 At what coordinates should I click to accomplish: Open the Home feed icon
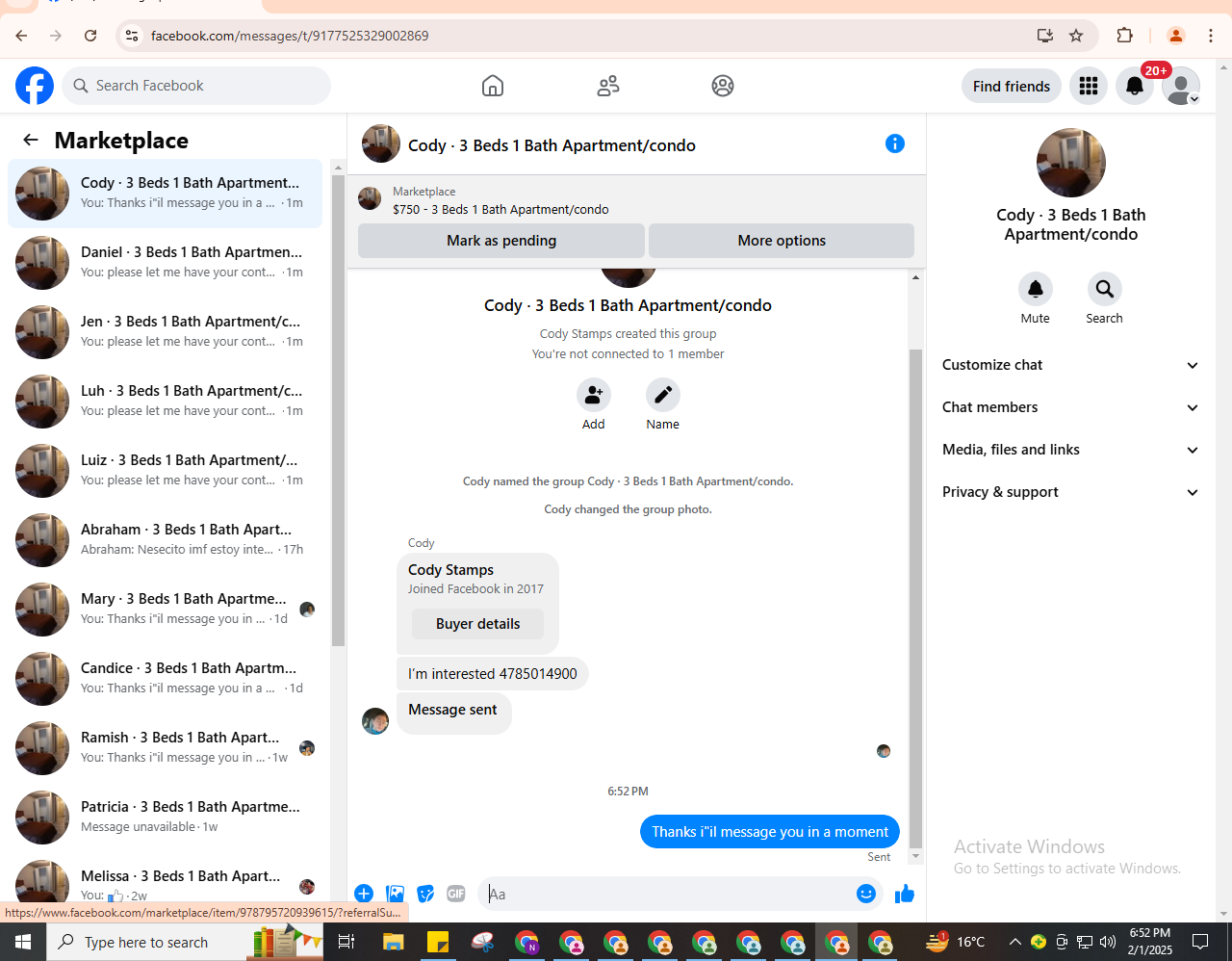493,86
